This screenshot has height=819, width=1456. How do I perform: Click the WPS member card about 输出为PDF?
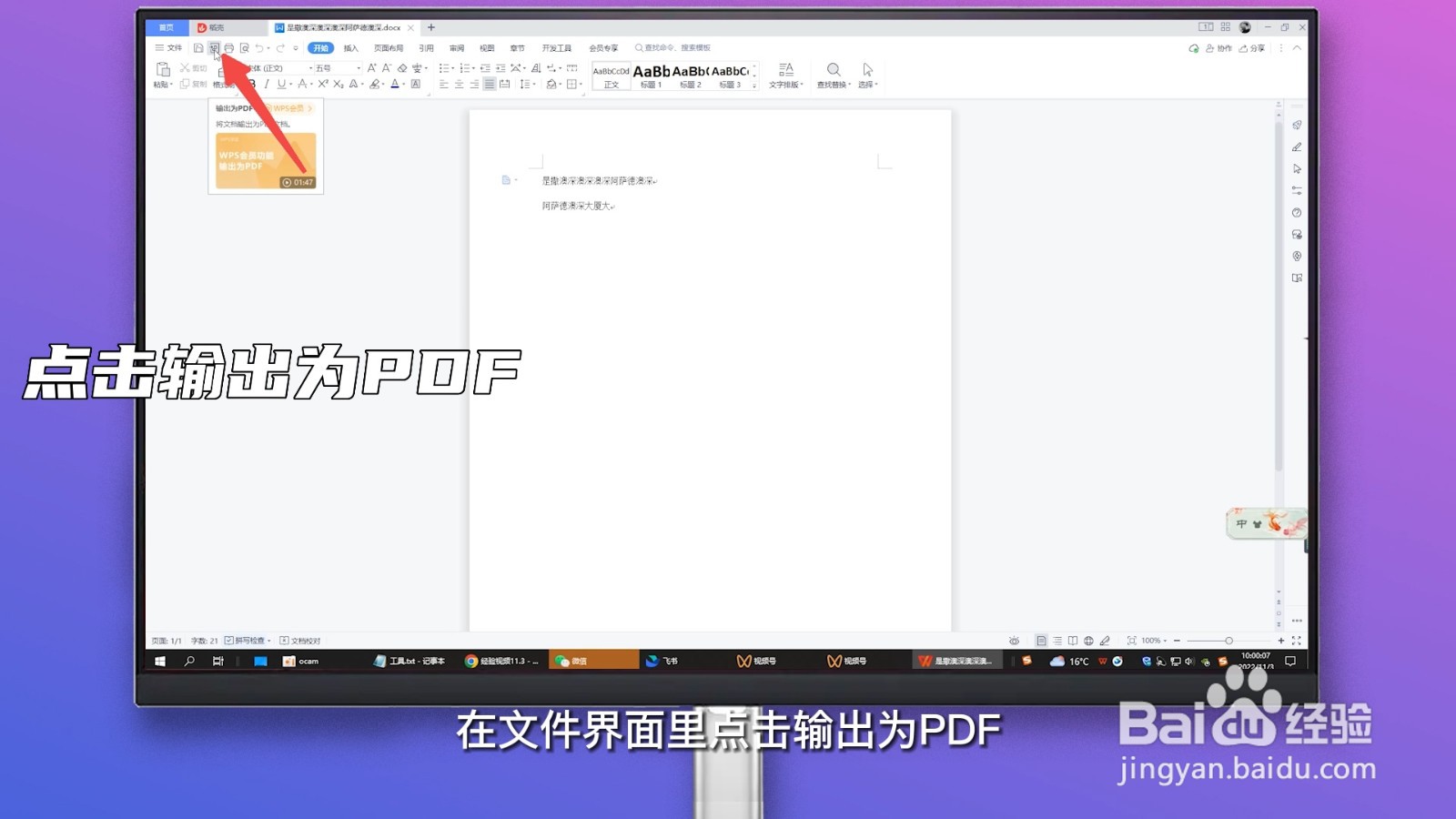[265, 159]
